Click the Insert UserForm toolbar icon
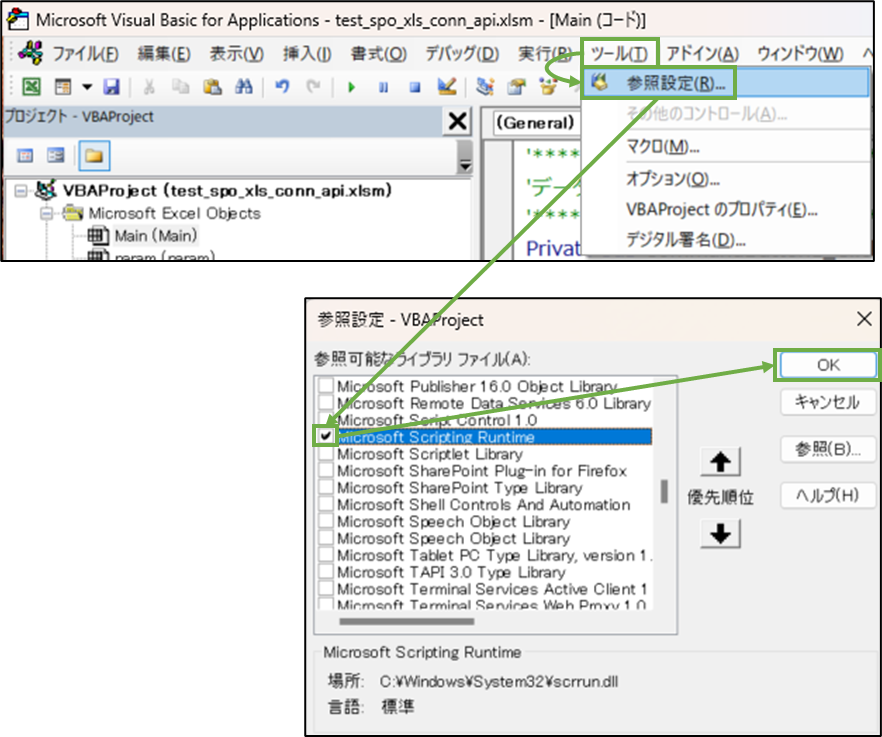Viewport: 882px width, 737px height. [63, 87]
